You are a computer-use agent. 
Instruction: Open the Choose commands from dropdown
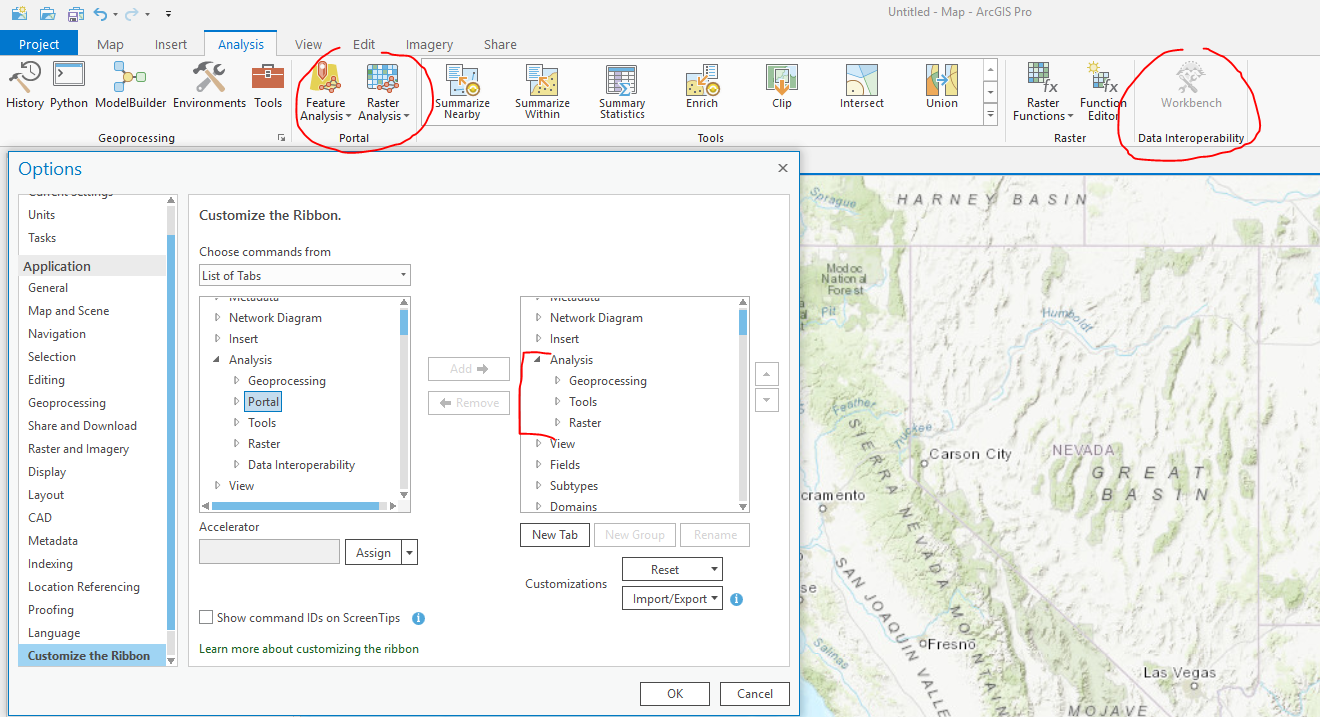[x=305, y=275]
